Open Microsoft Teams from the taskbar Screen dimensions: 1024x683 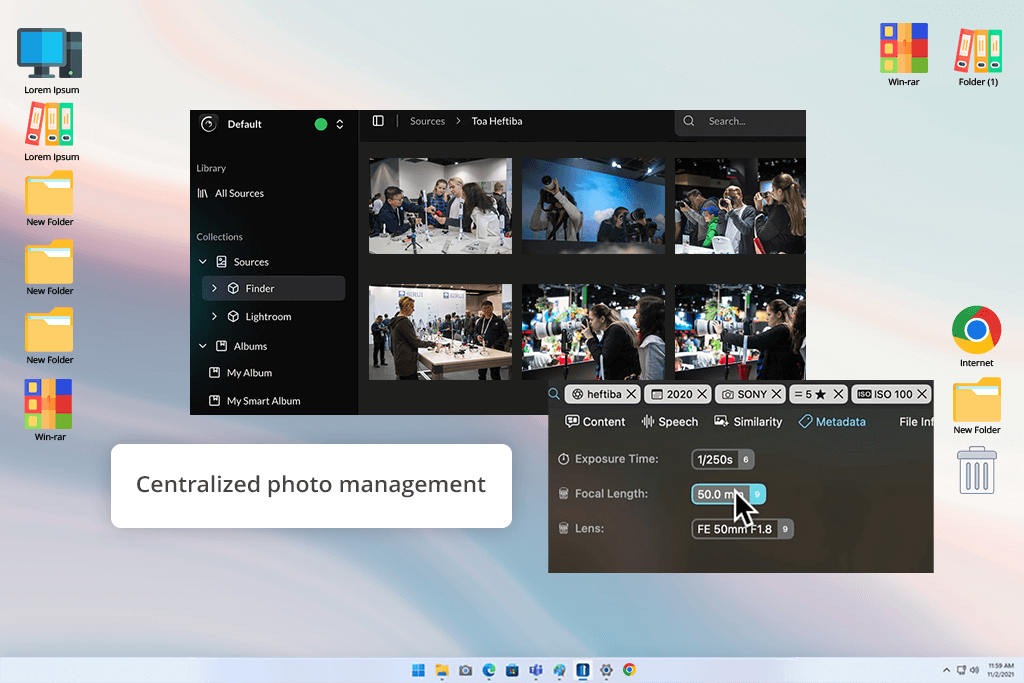tap(536, 670)
